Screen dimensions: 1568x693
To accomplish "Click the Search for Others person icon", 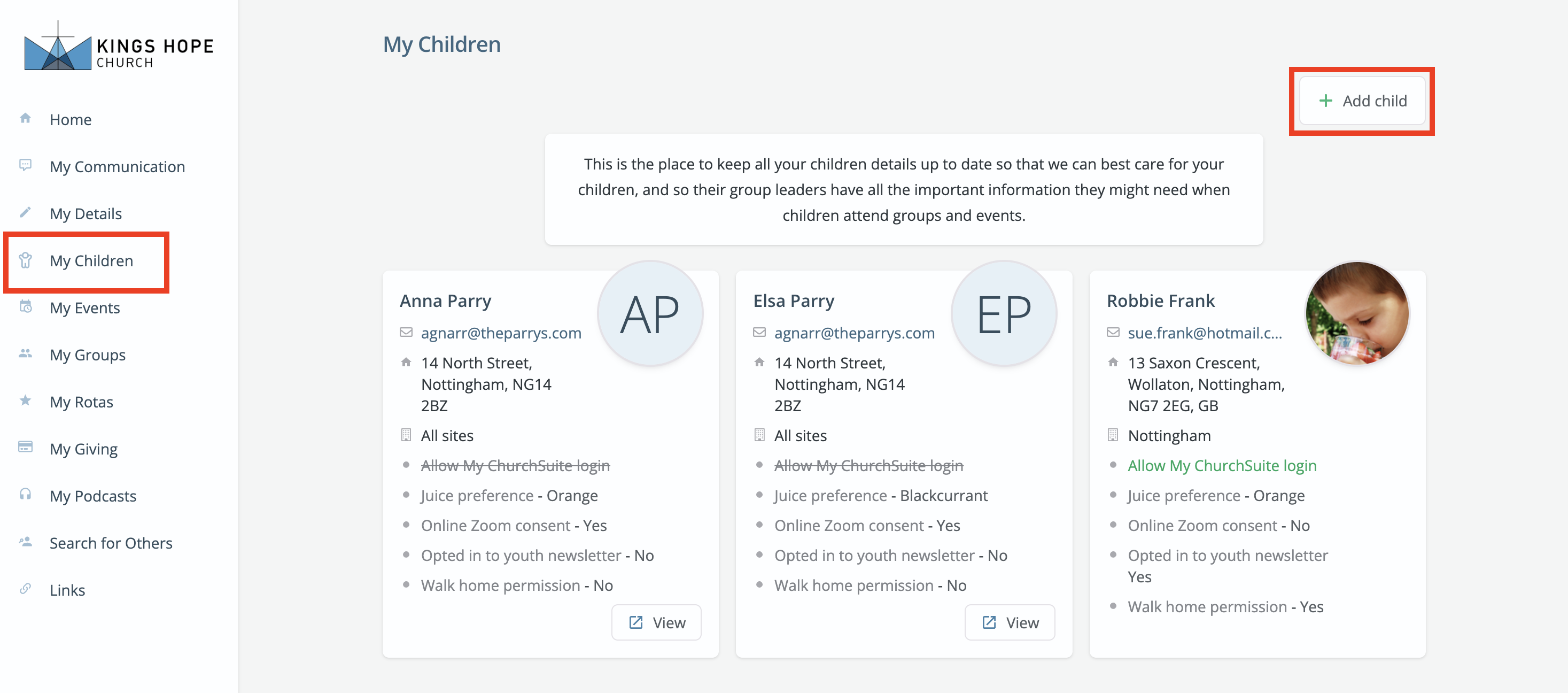I will point(25,541).
